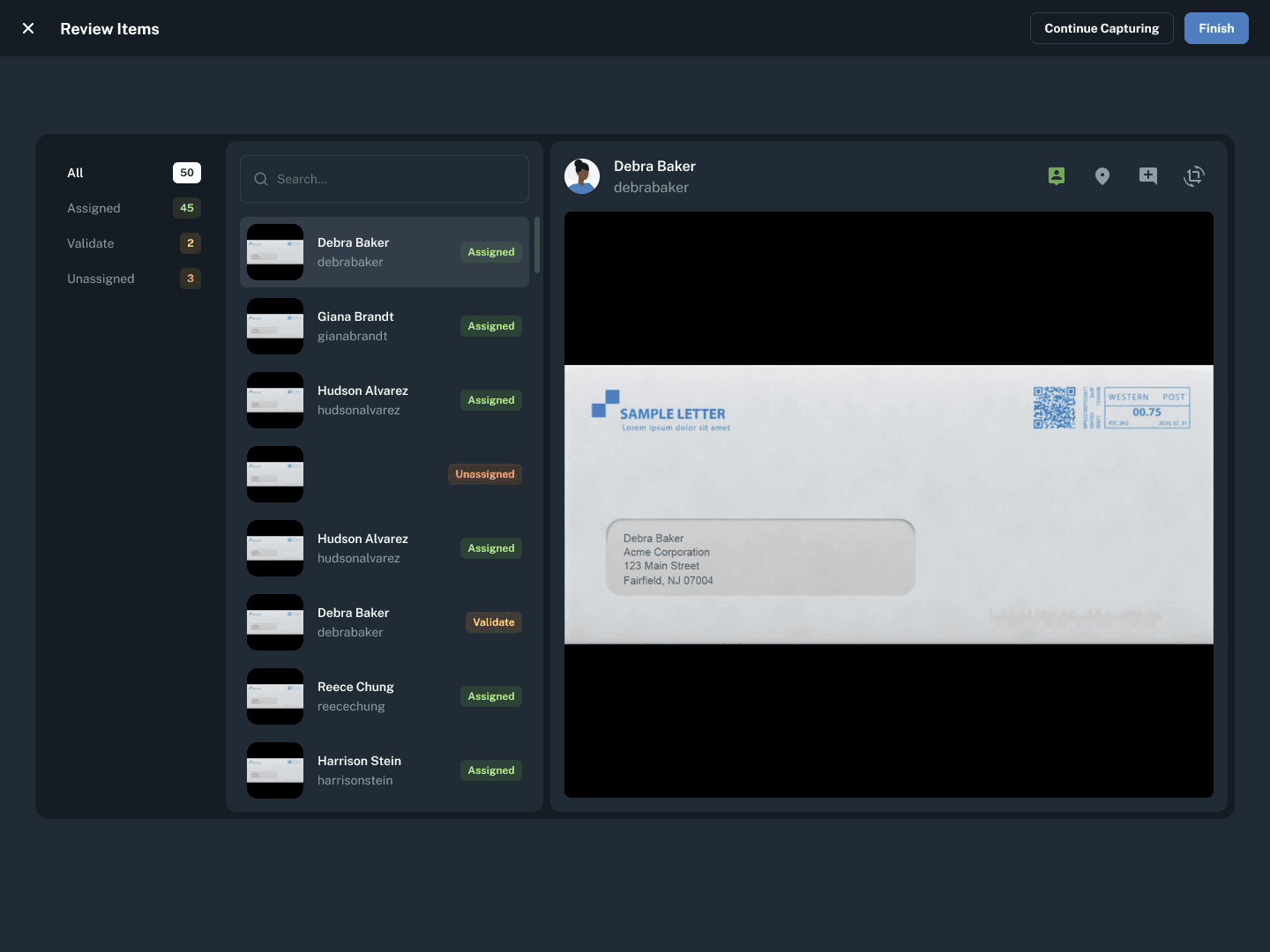Open thumbnail of the Unassigned item
The height and width of the screenshot is (952, 1270).
click(275, 474)
